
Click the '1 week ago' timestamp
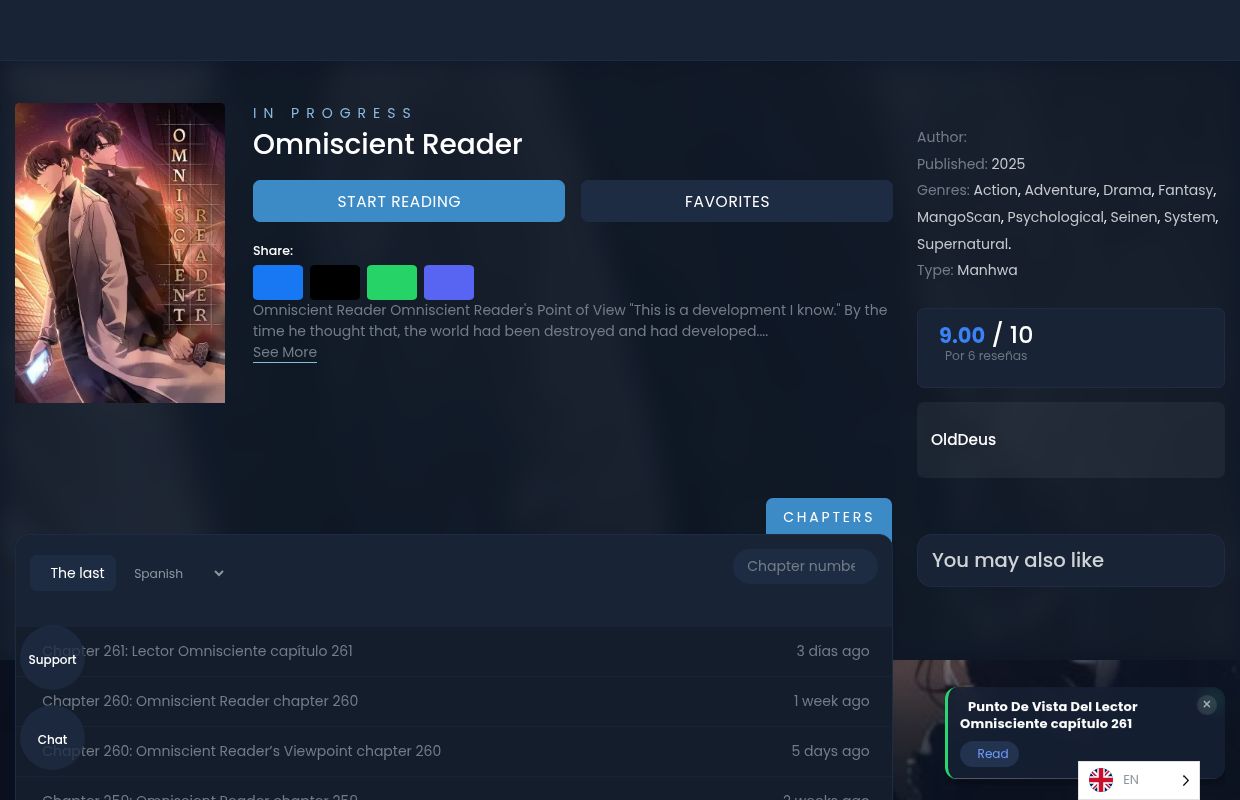832,701
